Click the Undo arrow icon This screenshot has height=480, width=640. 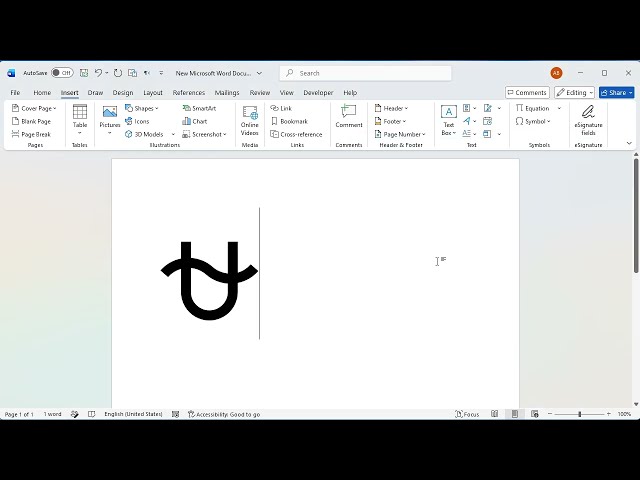click(x=98, y=73)
